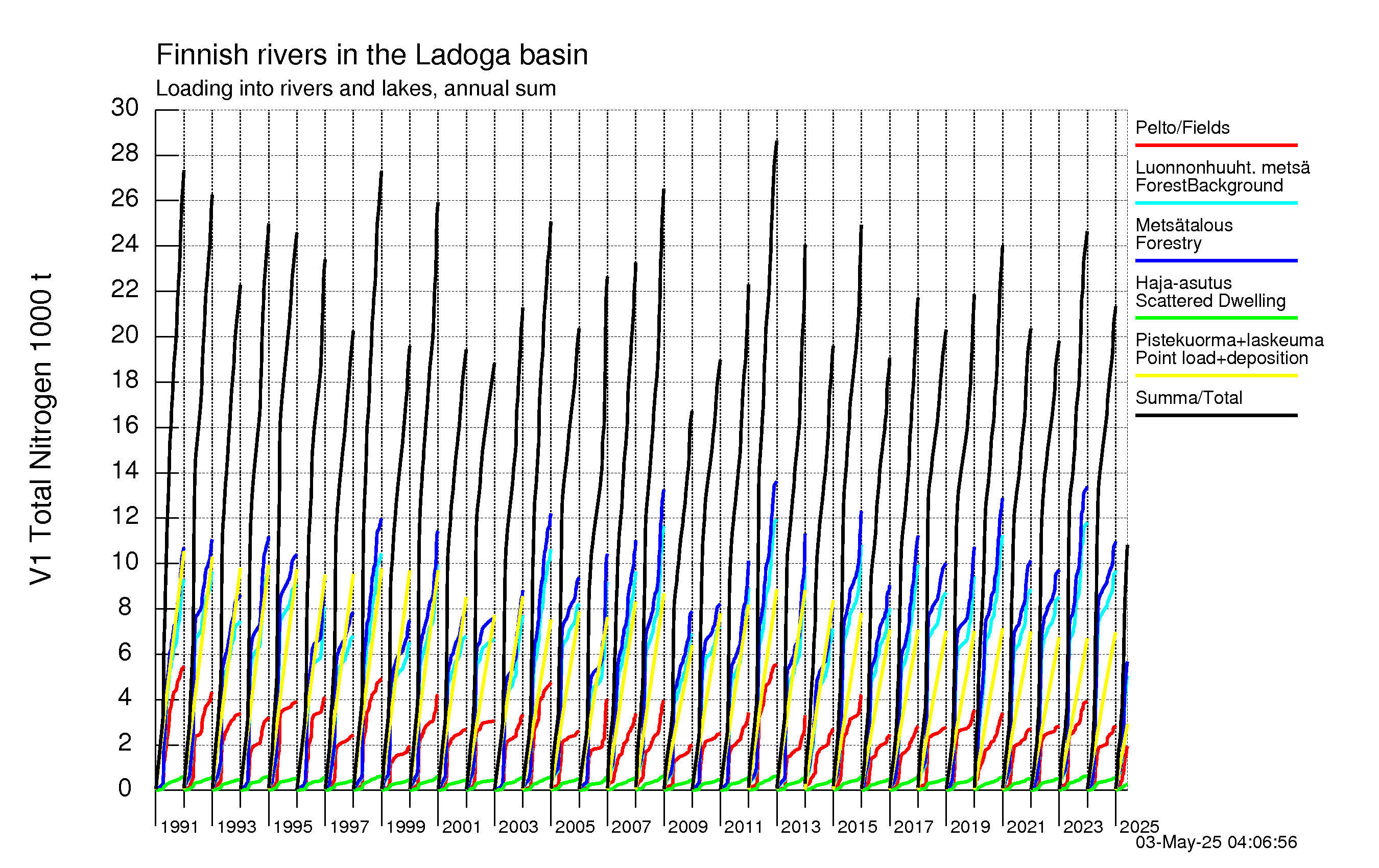Click the y-axis value 20
This screenshot has width=1379, height=868.
pos(125,335)
